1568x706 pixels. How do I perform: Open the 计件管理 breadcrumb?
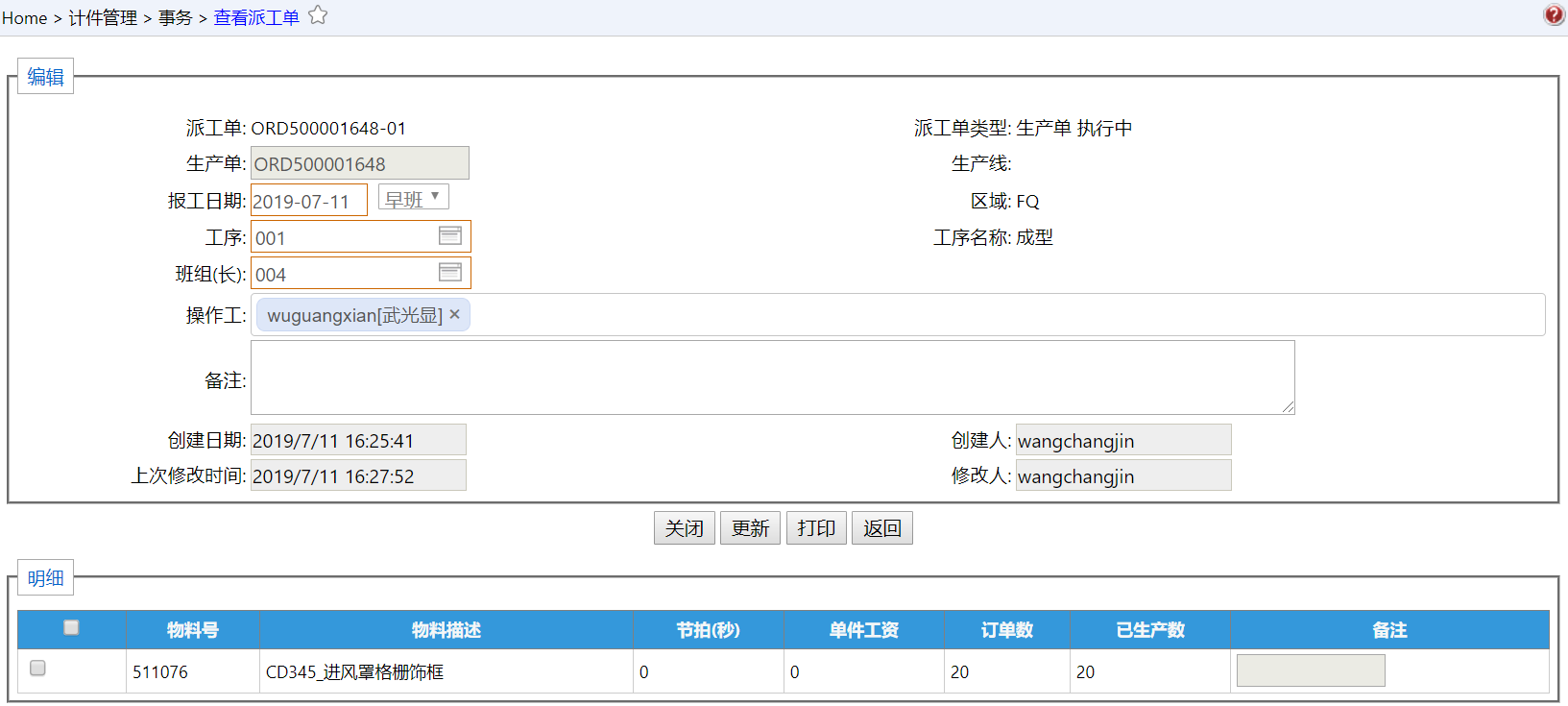tap(103, 17)
